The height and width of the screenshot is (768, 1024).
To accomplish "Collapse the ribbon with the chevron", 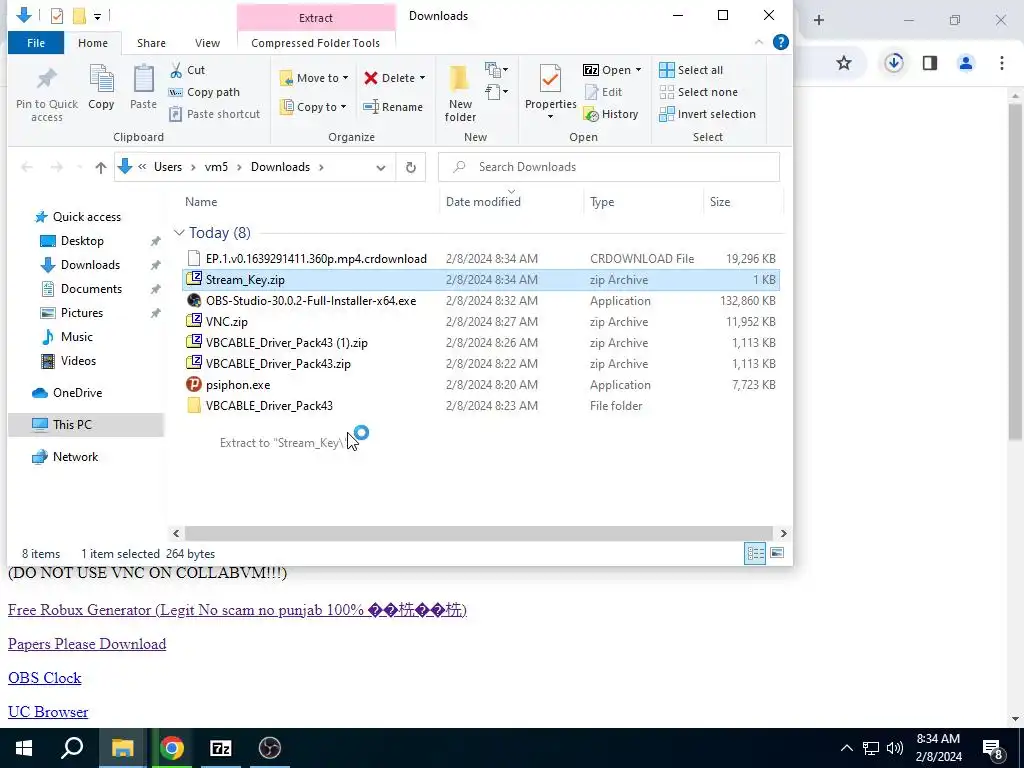I will [x=758, y=42].
